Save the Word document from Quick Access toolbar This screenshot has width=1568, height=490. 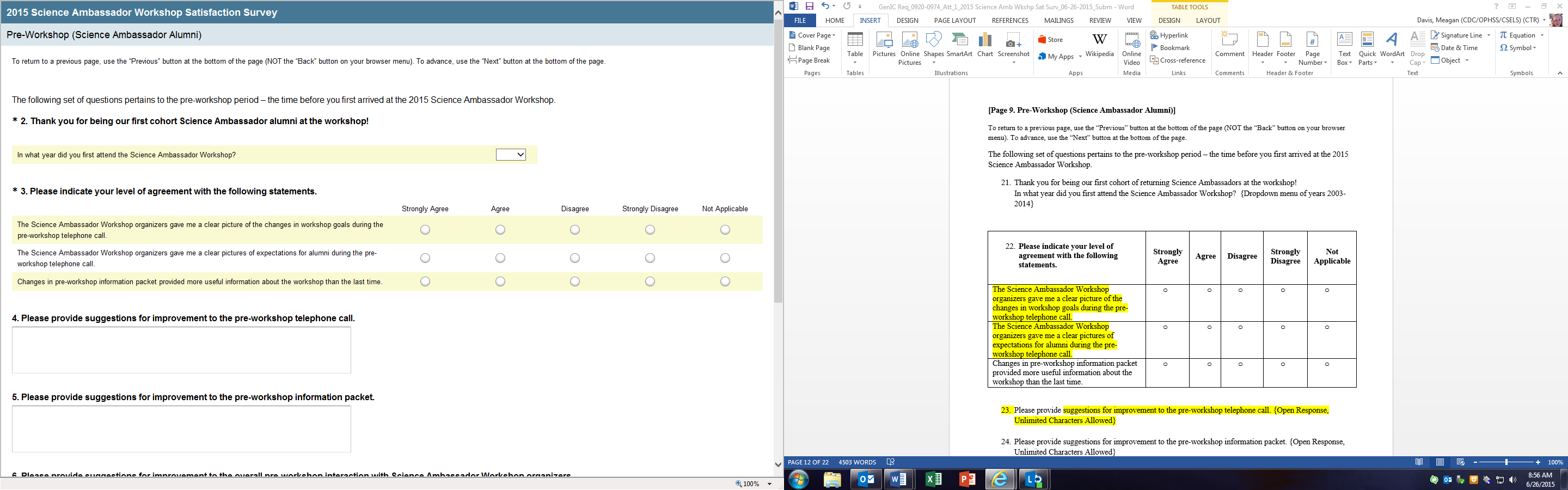click(810, 6)
